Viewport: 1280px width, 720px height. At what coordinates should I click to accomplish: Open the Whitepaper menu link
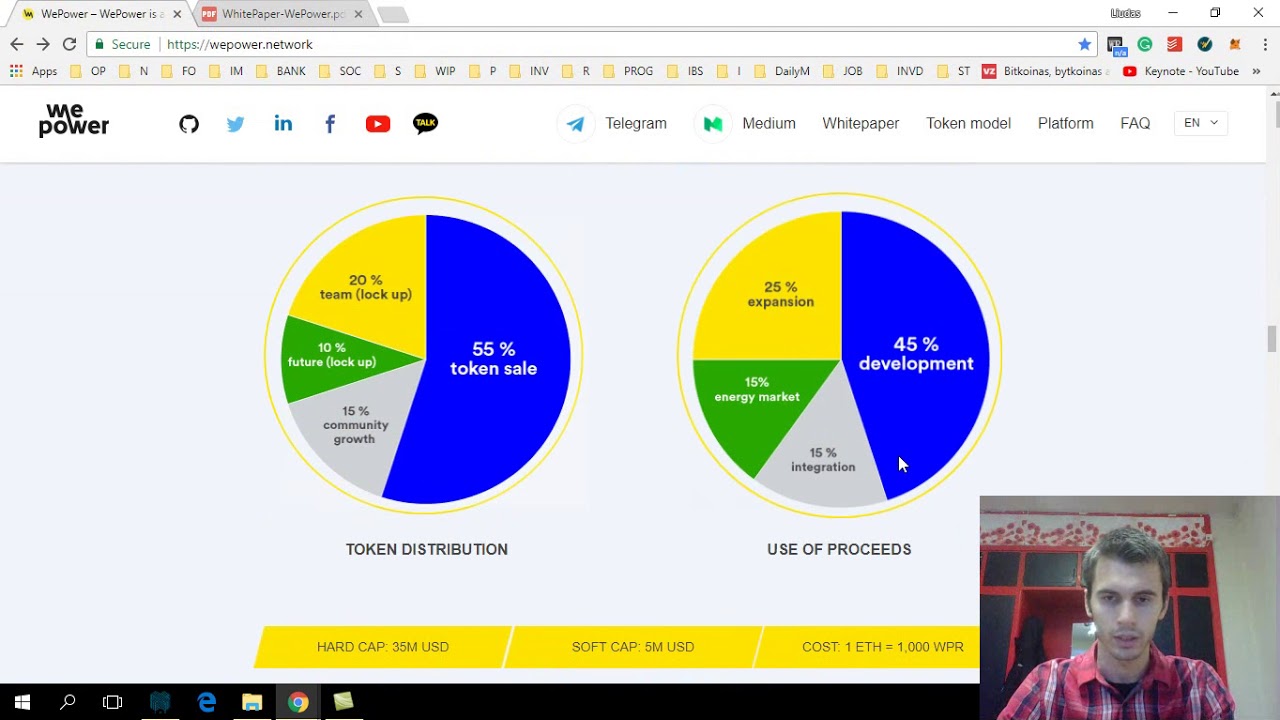[x=860, y=123]
